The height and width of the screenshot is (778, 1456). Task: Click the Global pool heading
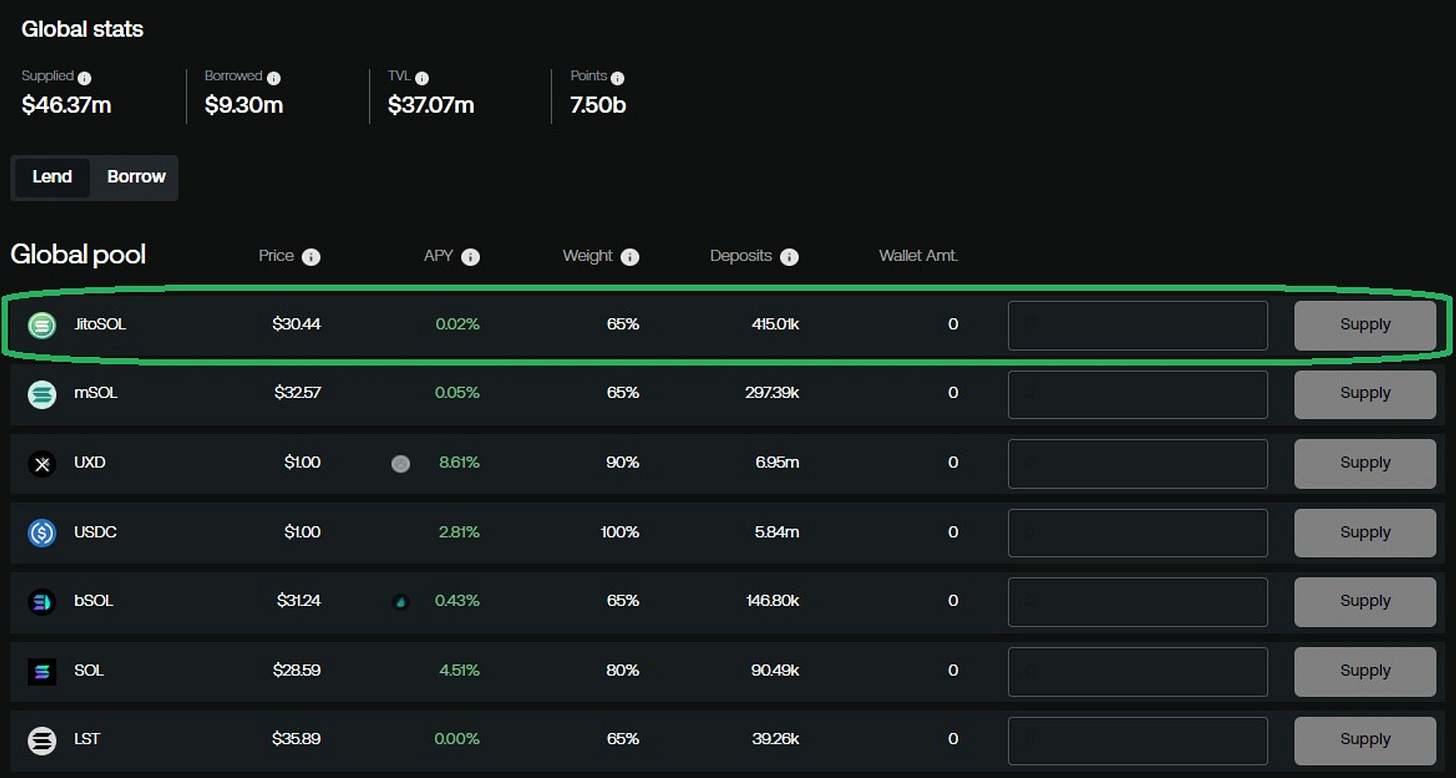pos(78,255)
